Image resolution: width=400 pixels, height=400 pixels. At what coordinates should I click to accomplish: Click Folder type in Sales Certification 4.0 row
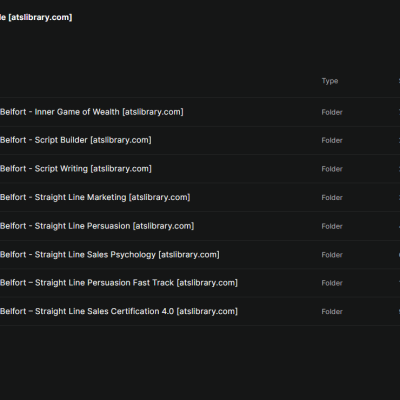coord(332,312)
